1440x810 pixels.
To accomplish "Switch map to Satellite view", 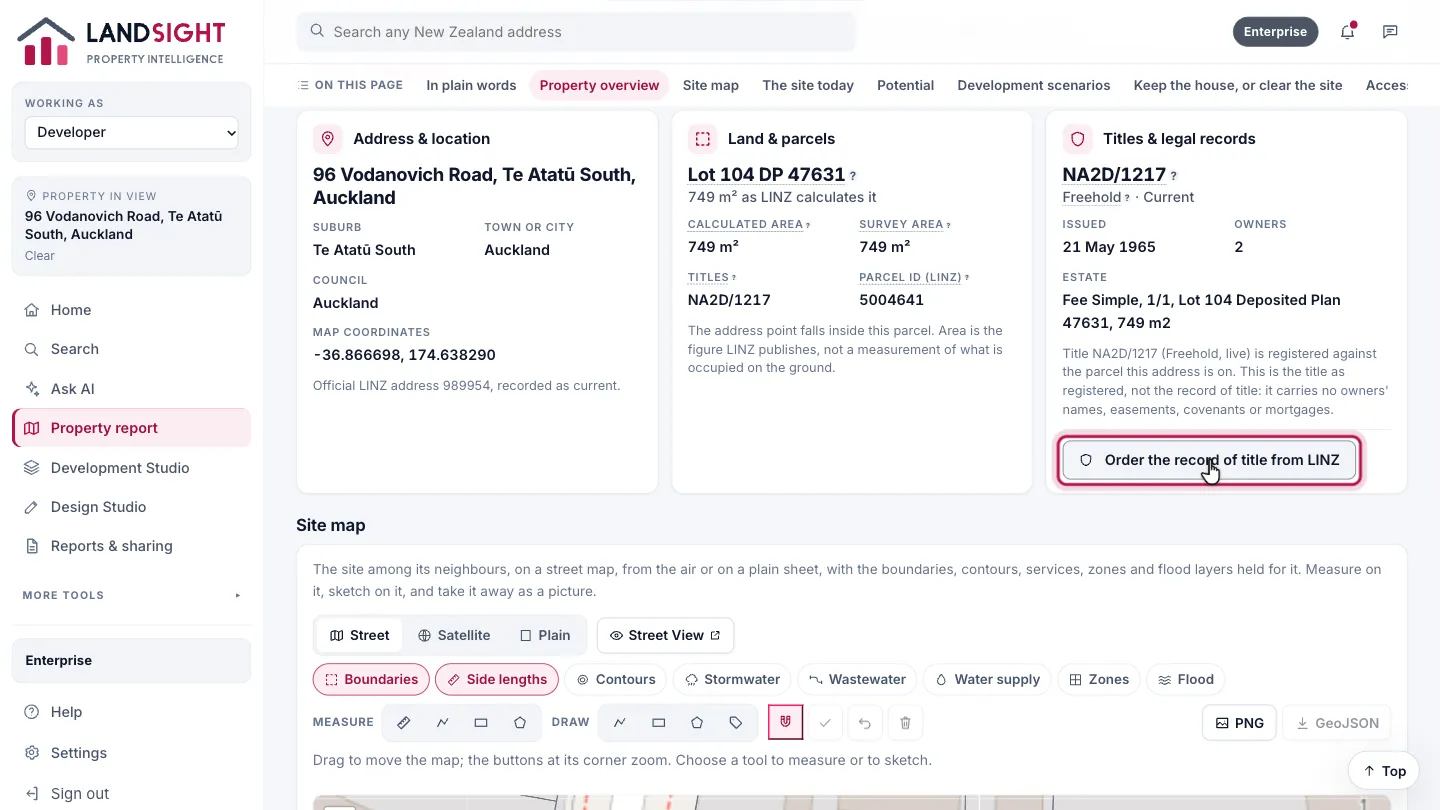I will click(454, 635).
